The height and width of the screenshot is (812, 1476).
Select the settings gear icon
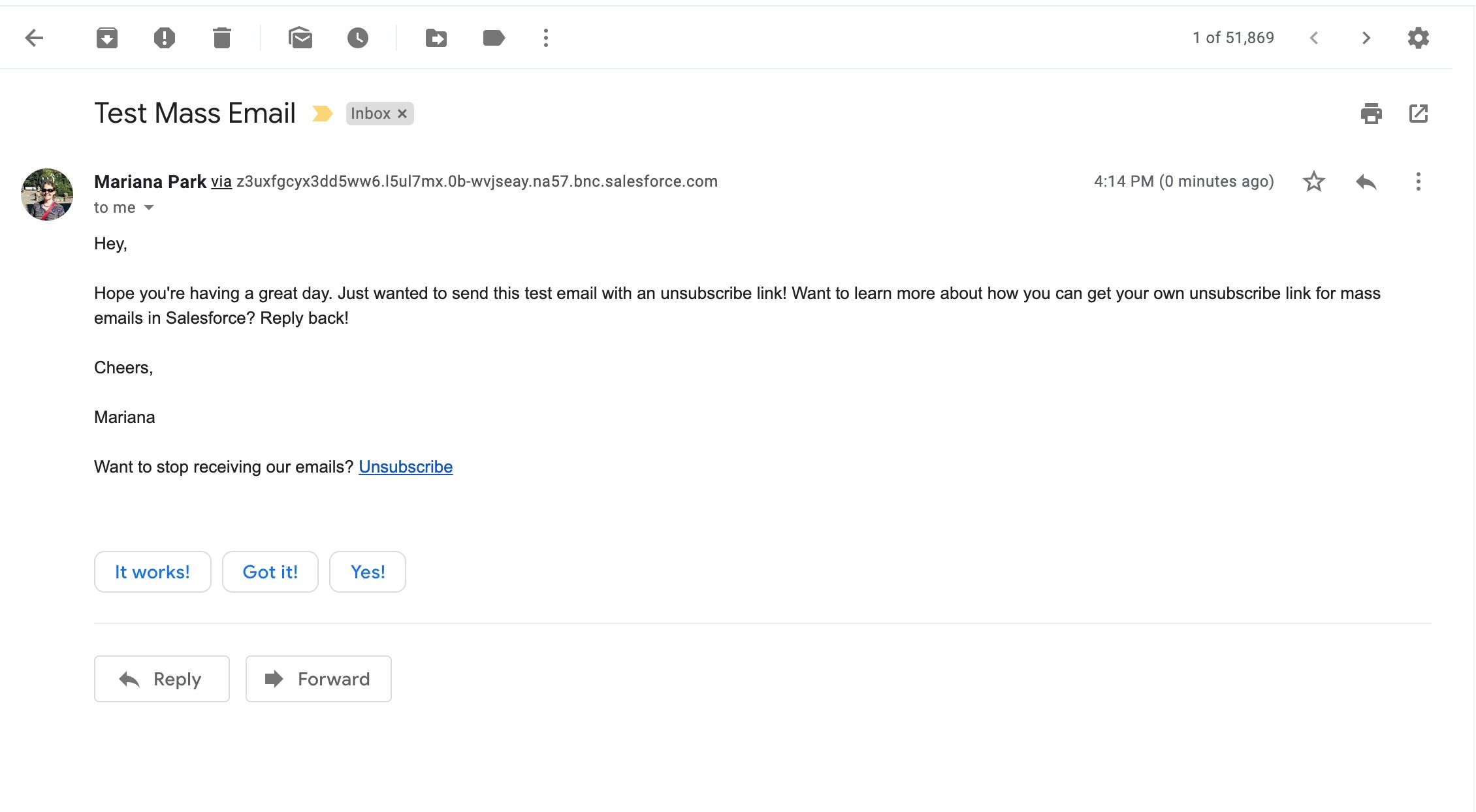1418,38
